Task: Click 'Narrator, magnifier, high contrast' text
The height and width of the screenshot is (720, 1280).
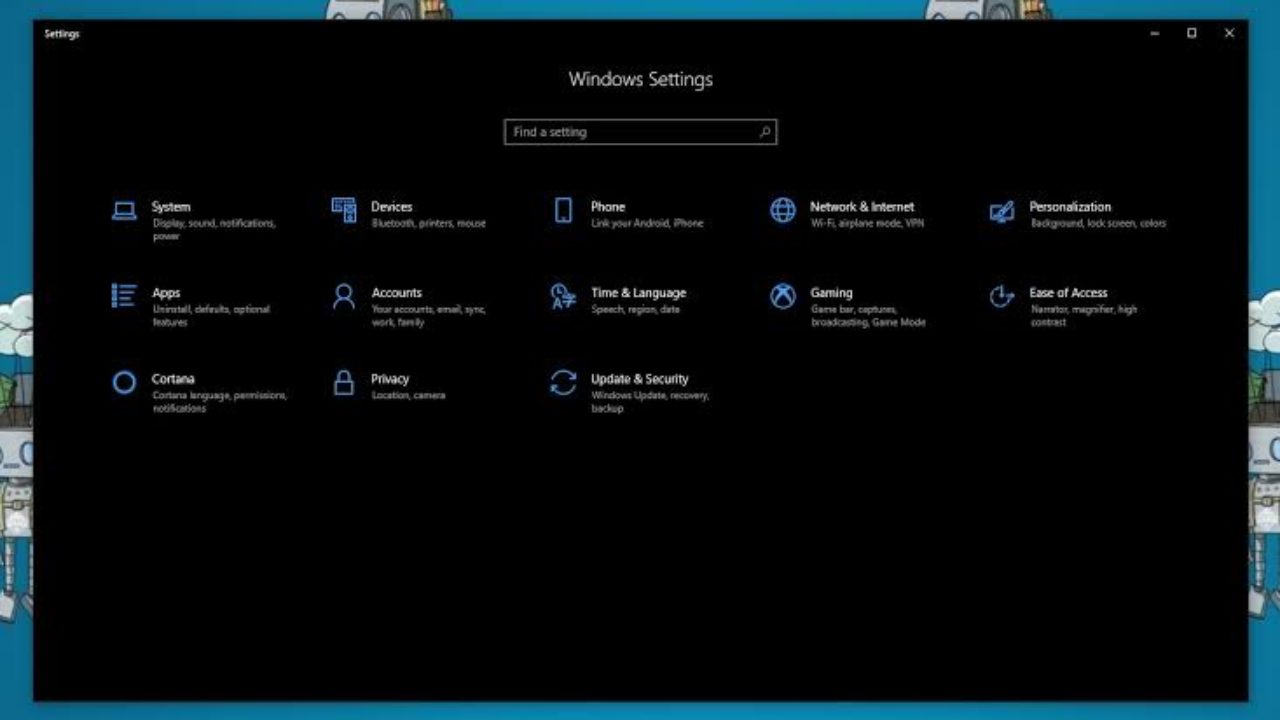Action: pyautogui.click(x=1084, y=316)
